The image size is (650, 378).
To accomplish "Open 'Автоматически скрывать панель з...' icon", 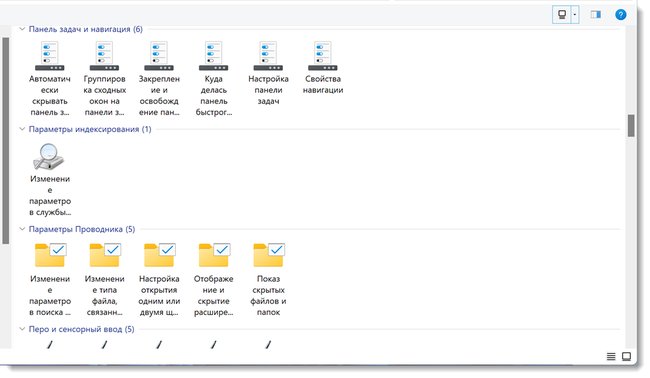I will pyautogui.click(x=49, y=56).
